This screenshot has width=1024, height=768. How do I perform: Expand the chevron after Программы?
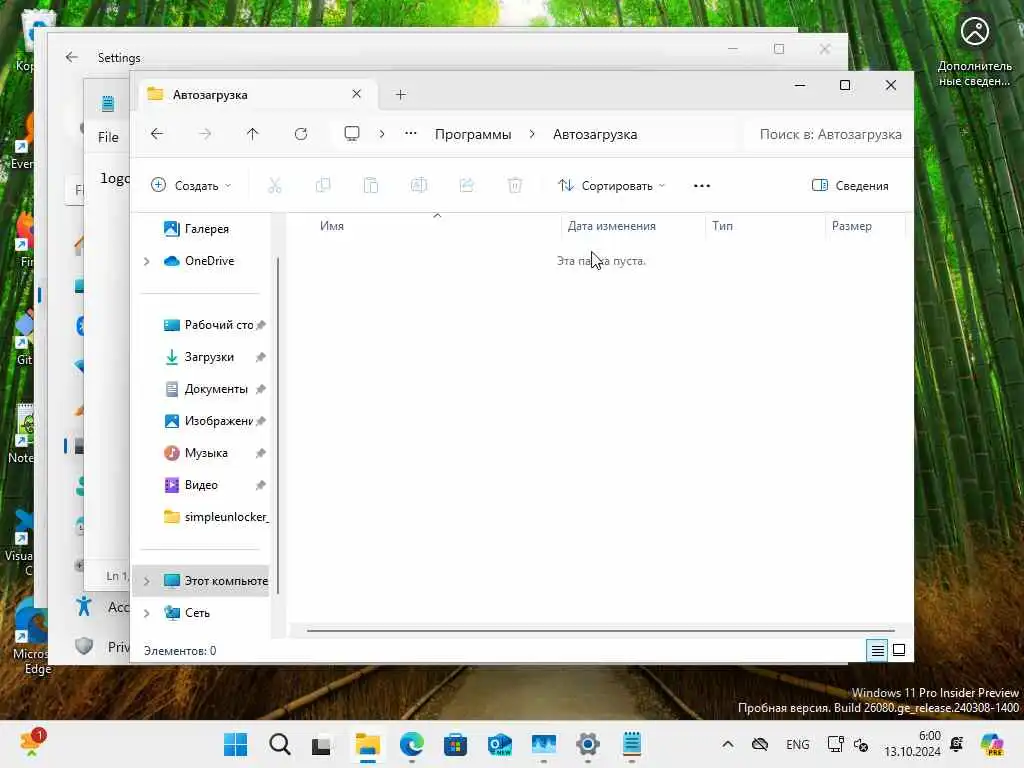coord(532,134)
